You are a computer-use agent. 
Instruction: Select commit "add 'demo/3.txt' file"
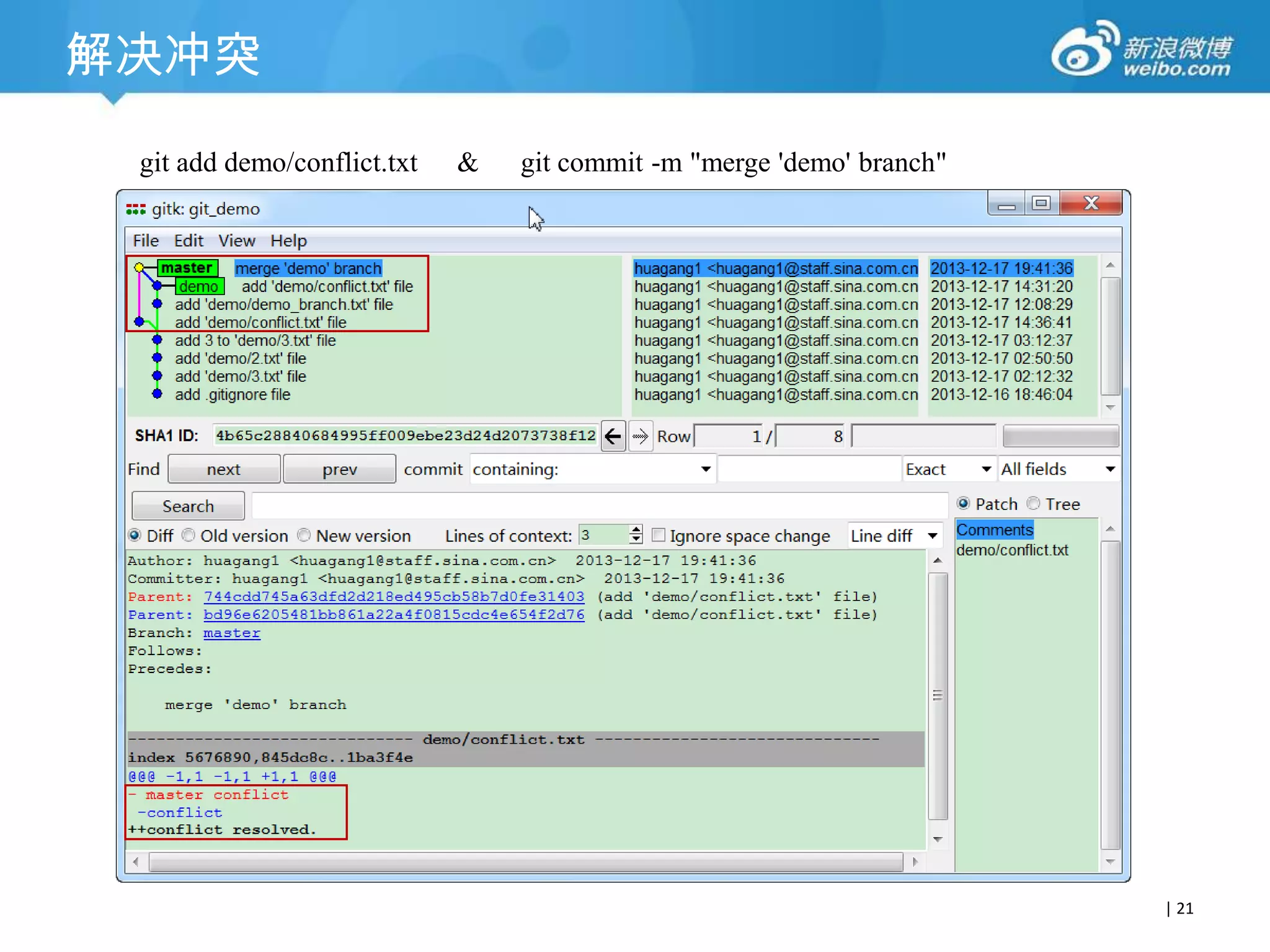(x=241, y=376)
